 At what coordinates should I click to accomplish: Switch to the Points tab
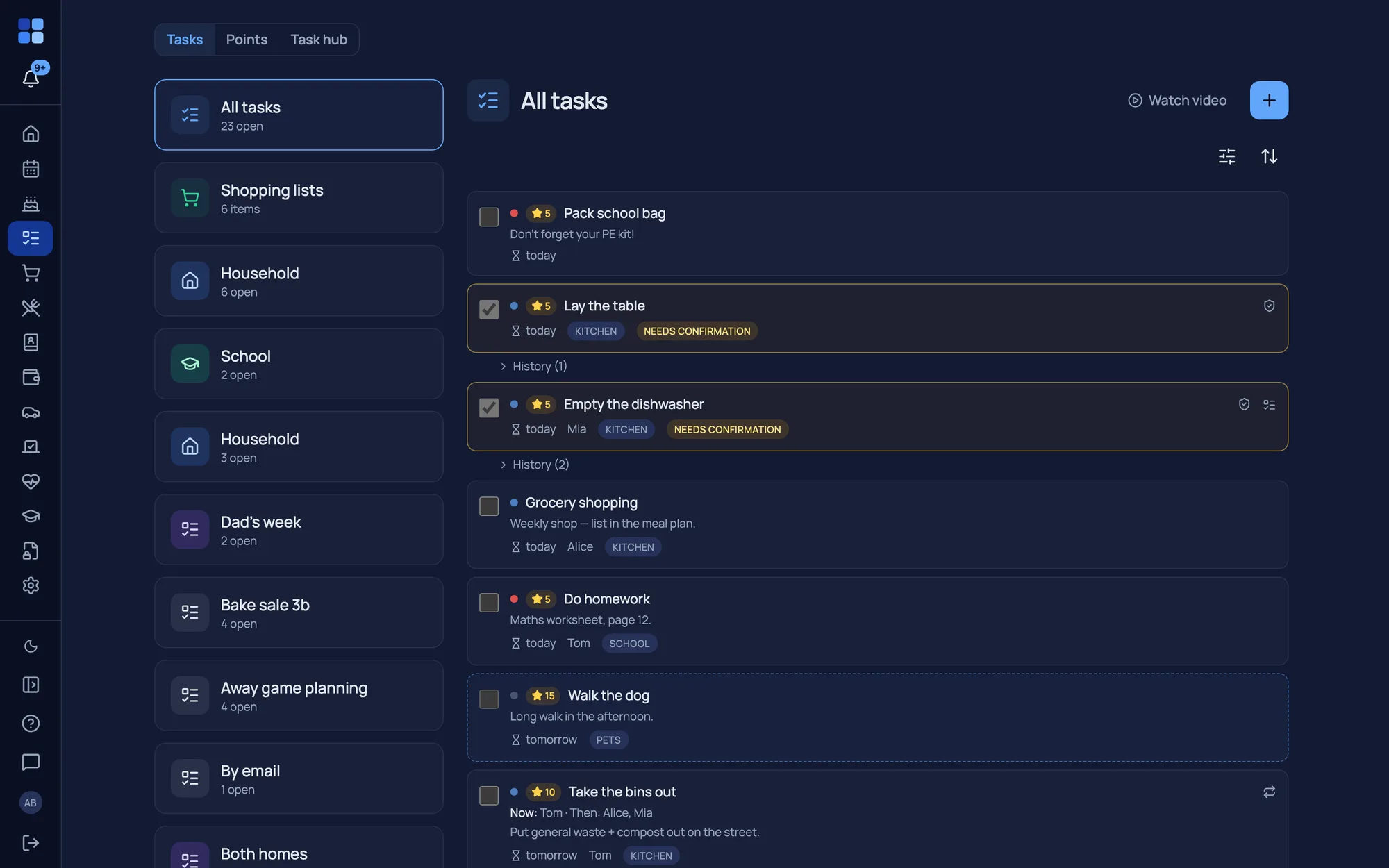(247, 40)
